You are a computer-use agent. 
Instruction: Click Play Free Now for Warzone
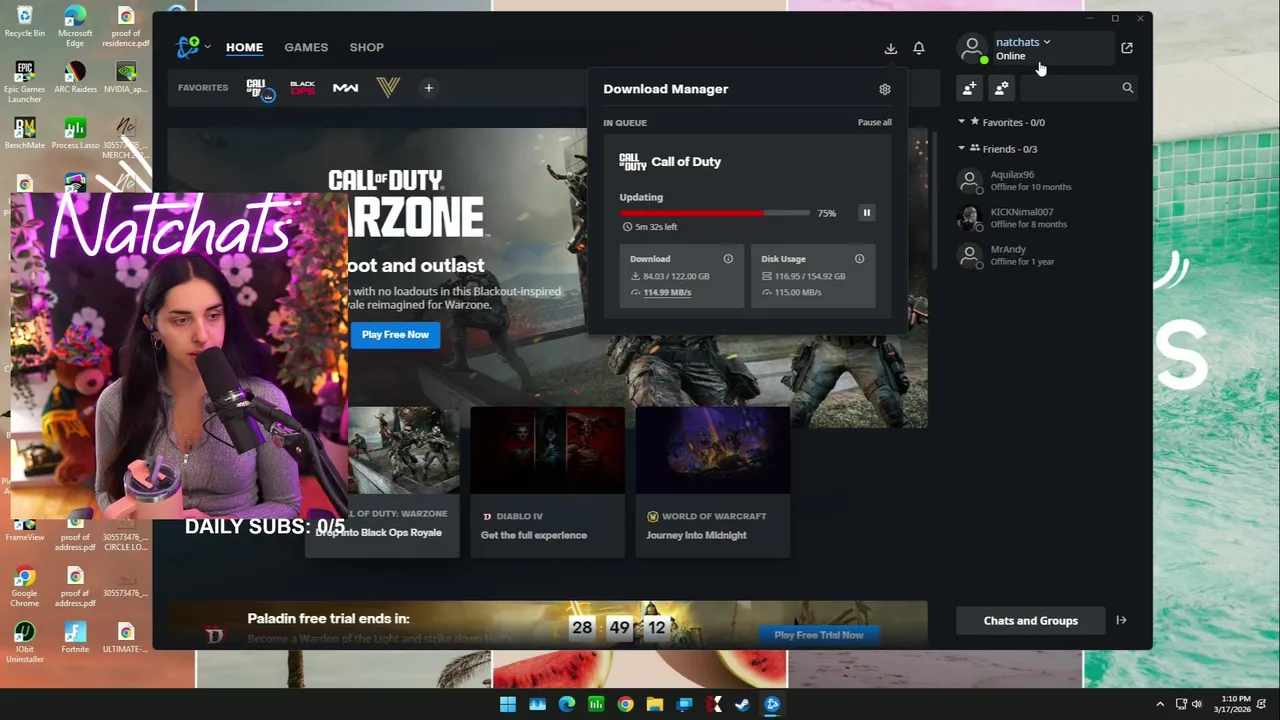395,335
